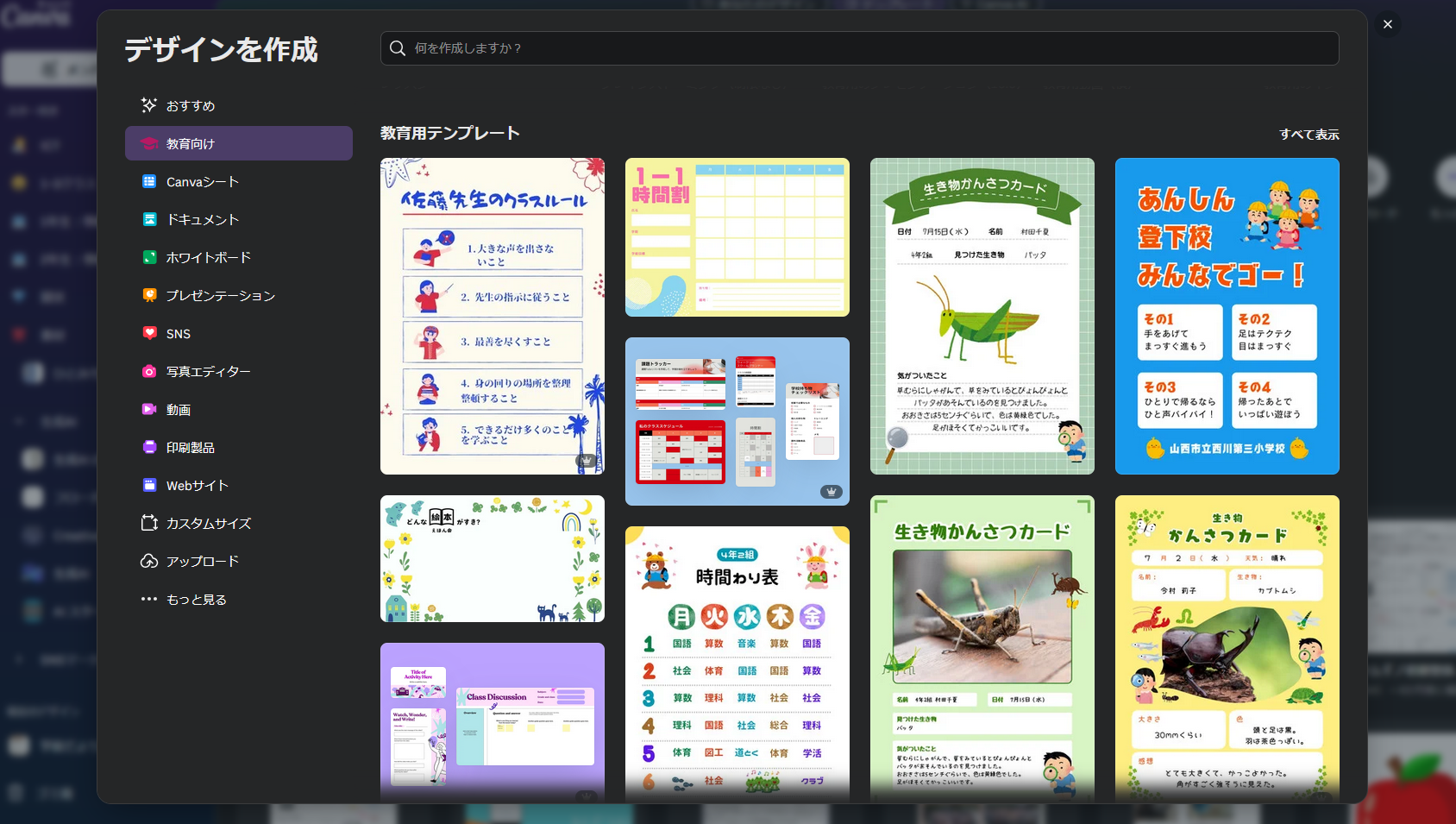The height and width of the screenshot is (824, 1456).
Task: Open 佐藤先生のクラスルール template
Action: pos(493,316)
